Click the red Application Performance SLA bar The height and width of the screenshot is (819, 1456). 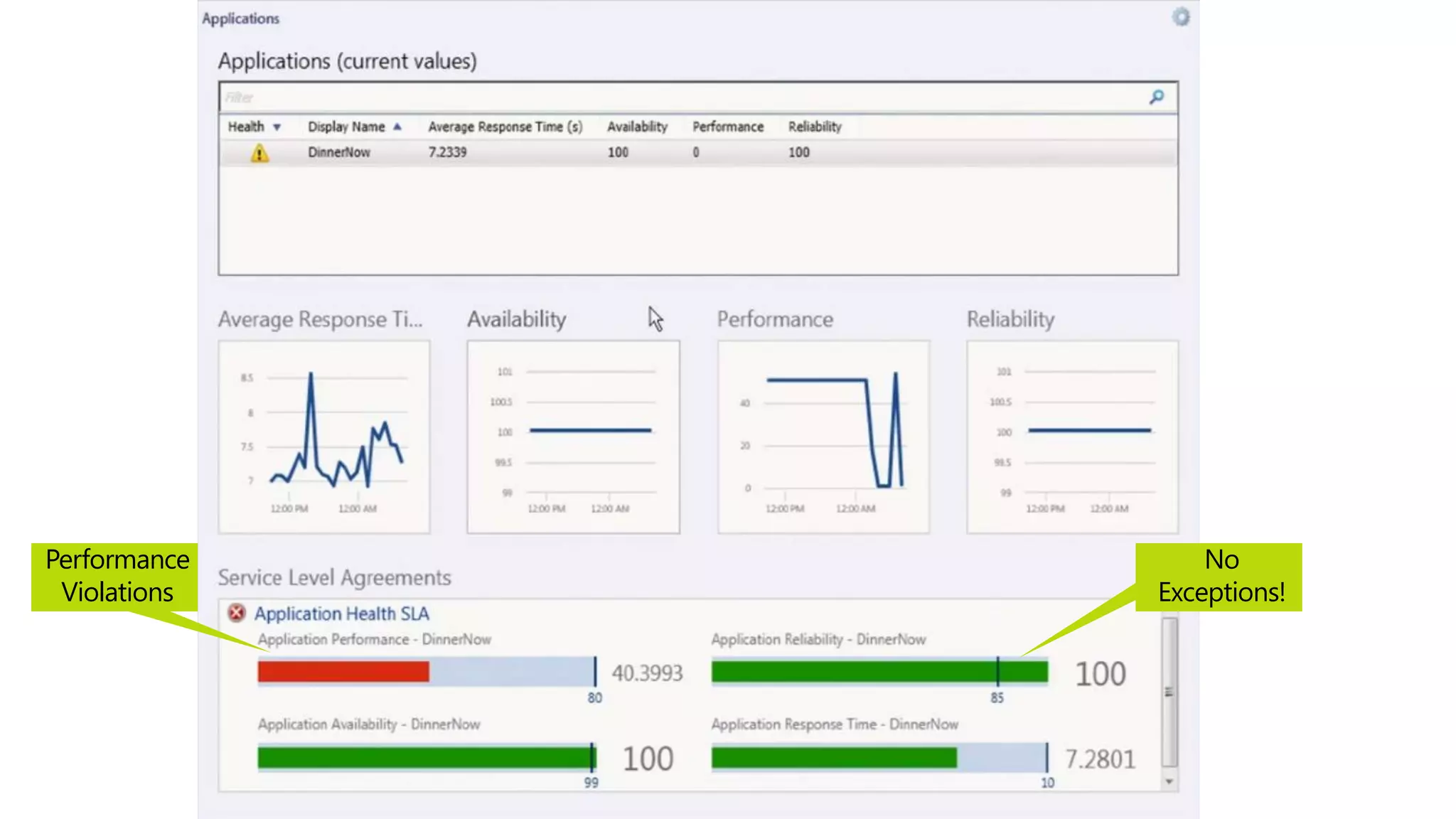(x=343, y=672)
